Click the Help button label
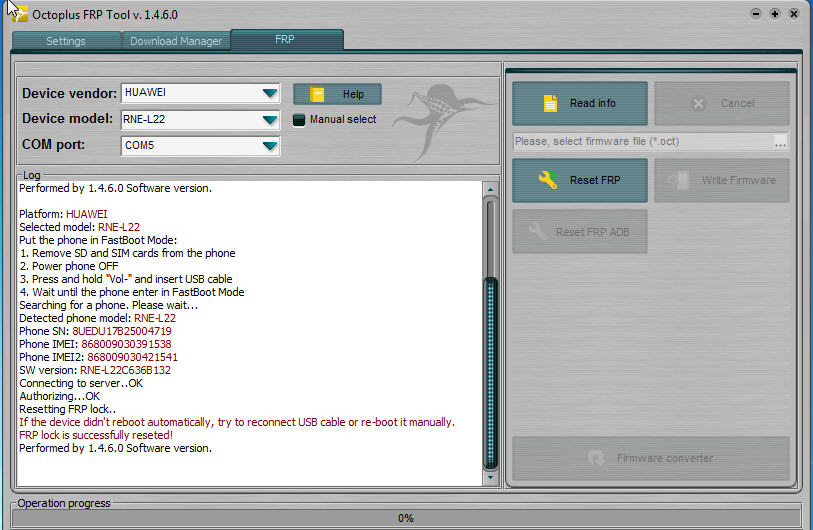 (353, 94)
